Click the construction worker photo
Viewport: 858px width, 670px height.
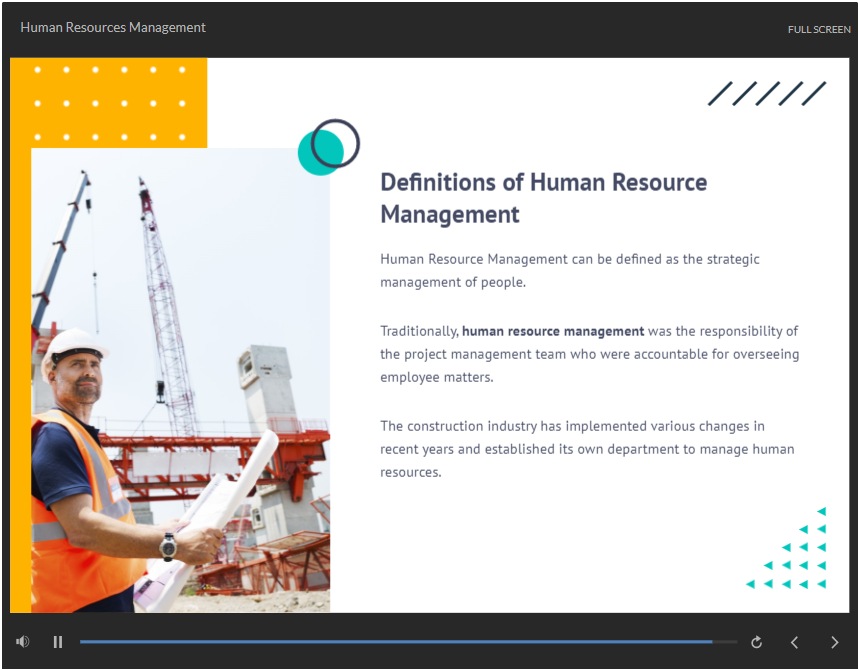click(x=180, y=380)
